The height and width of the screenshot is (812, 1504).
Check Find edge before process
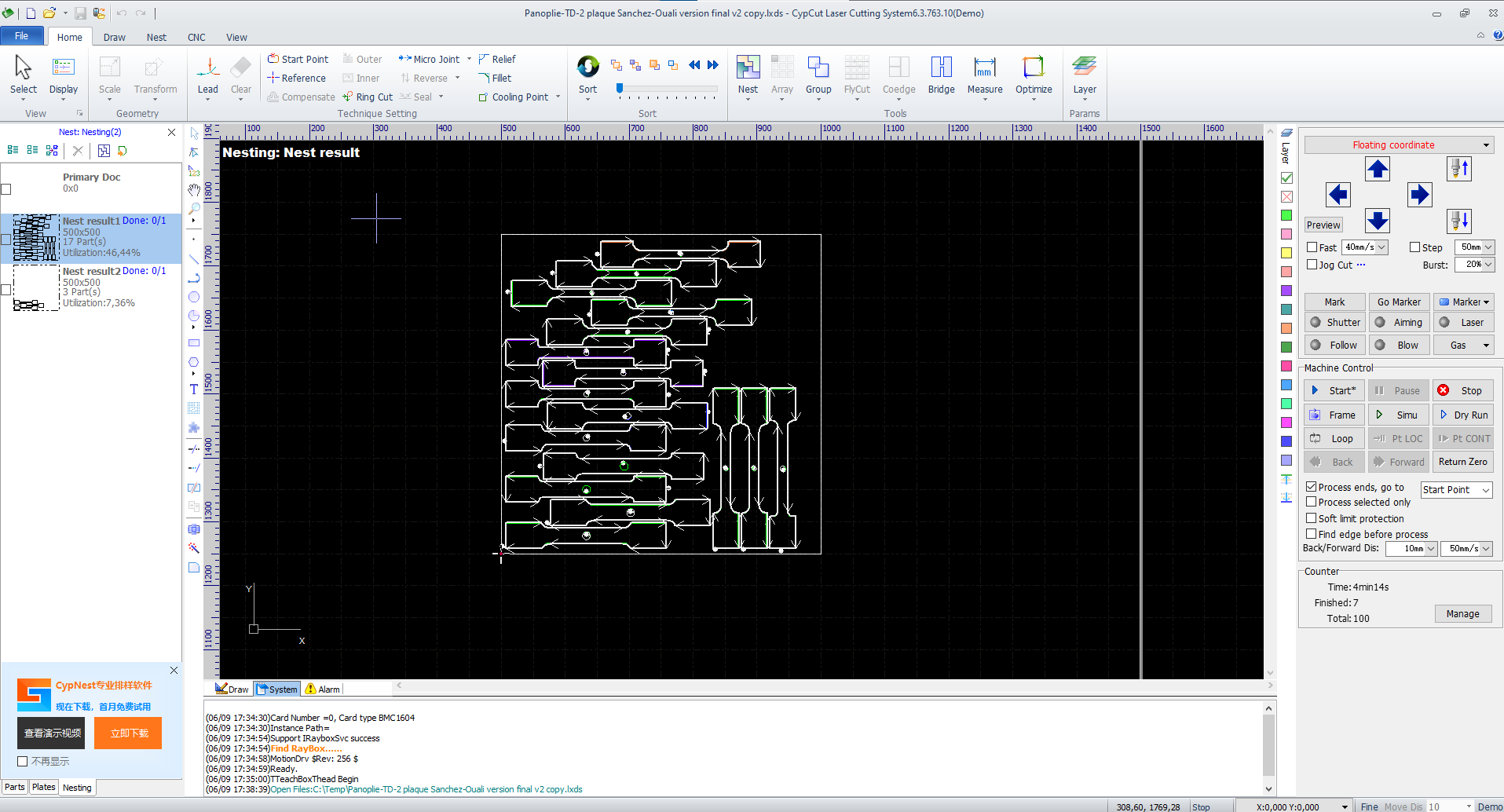(x=1311, y=534)
